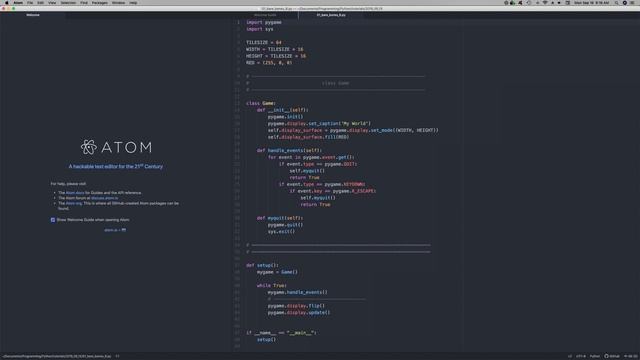Click line number 1 in the gutter
The height and width of the screenshot is (360, 640).
(x=238, y=22)
